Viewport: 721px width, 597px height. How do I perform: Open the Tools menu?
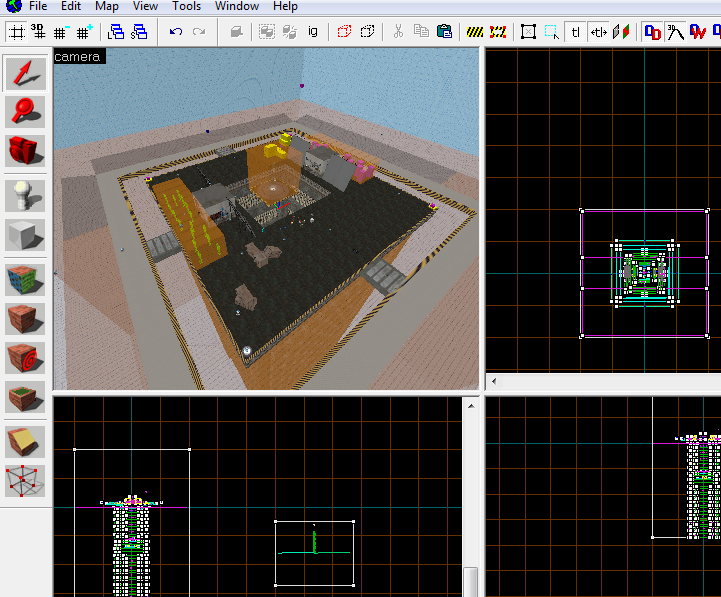click(186, 6)
